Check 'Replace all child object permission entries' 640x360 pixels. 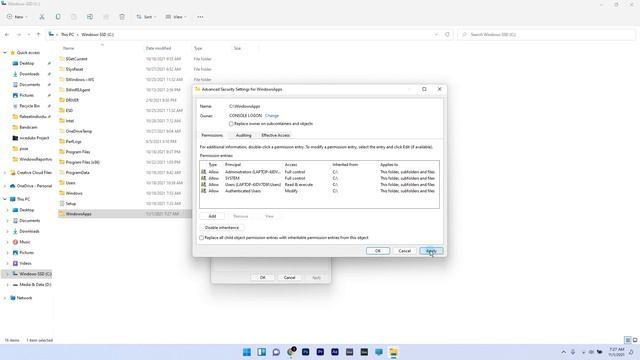point(202,238)
